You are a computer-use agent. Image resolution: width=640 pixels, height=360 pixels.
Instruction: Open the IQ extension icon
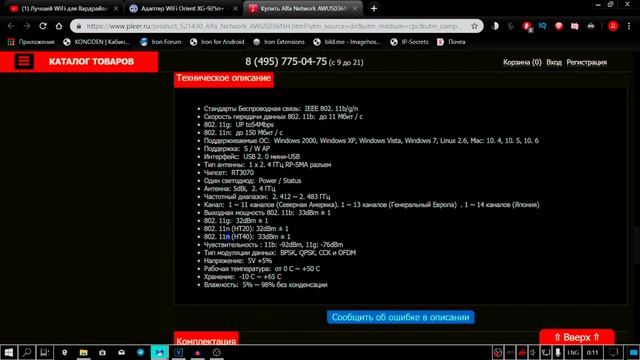coord(542,26)
